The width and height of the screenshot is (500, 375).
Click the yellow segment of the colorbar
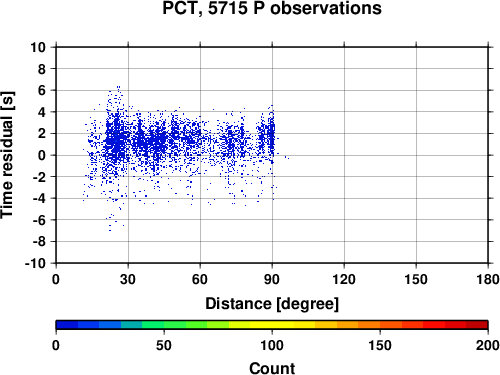(x=272, y=325)
